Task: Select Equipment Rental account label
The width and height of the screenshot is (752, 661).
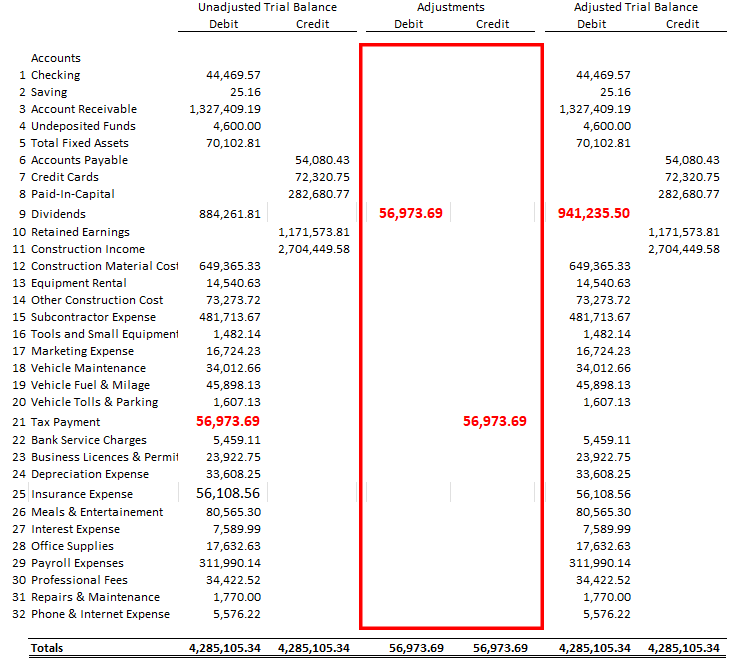Action: pos(79,283)
